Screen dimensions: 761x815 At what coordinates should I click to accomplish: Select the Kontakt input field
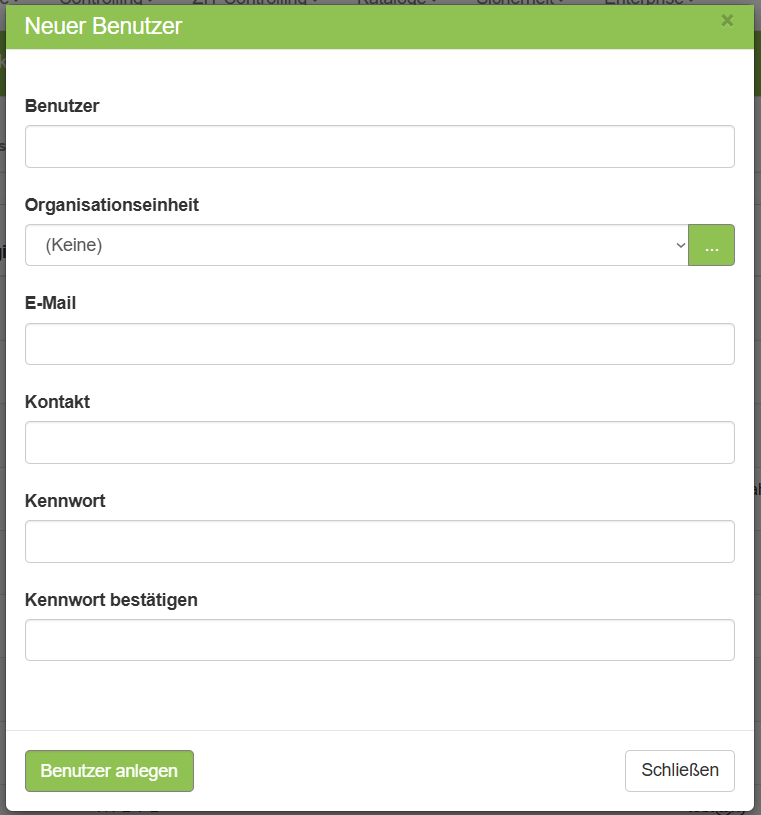pos(379,442)
